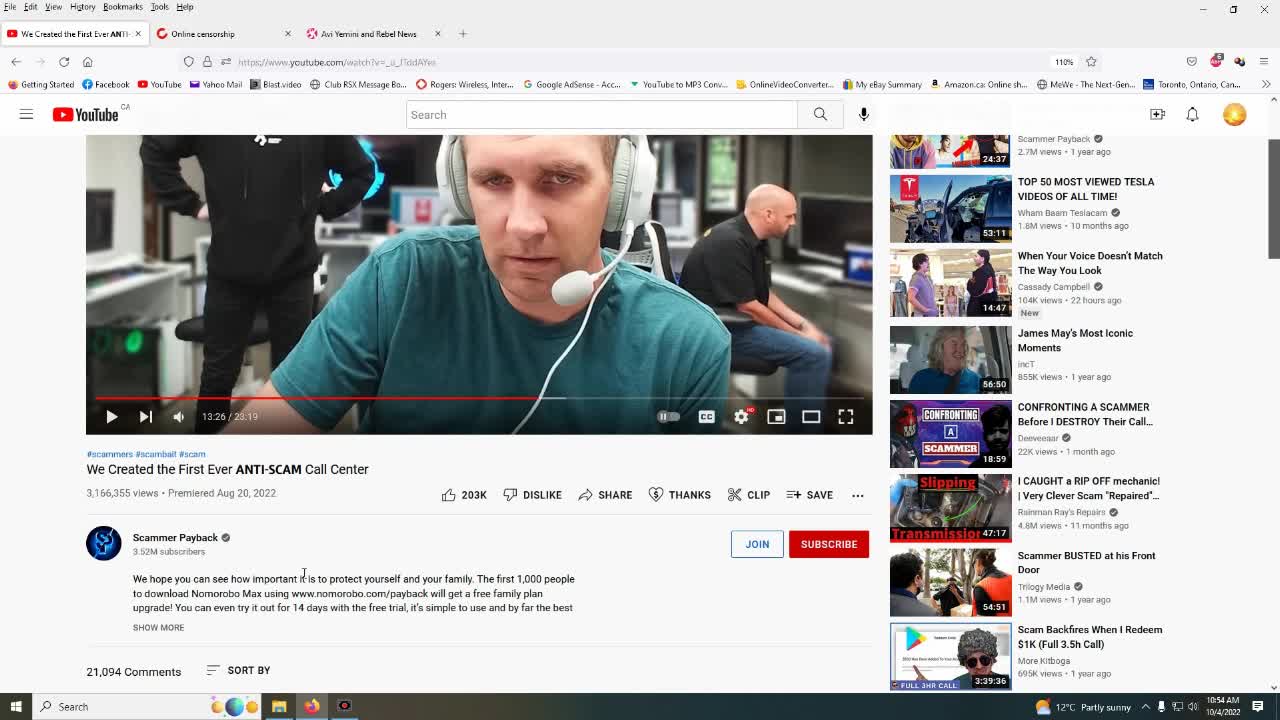This screenshot has height=720, width=1280.
Task: Skip to next video in the player
Action: (146, 417)
